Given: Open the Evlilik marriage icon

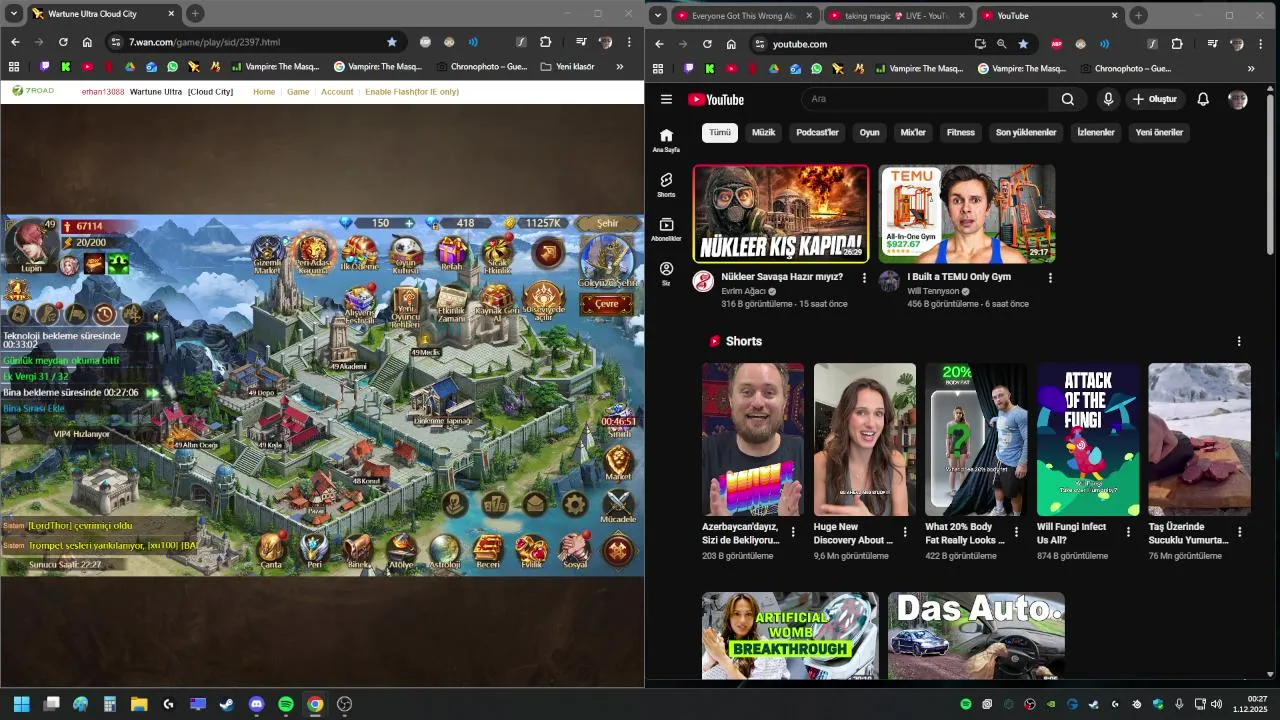Looking at the screenshot, I should click(531, 549).
